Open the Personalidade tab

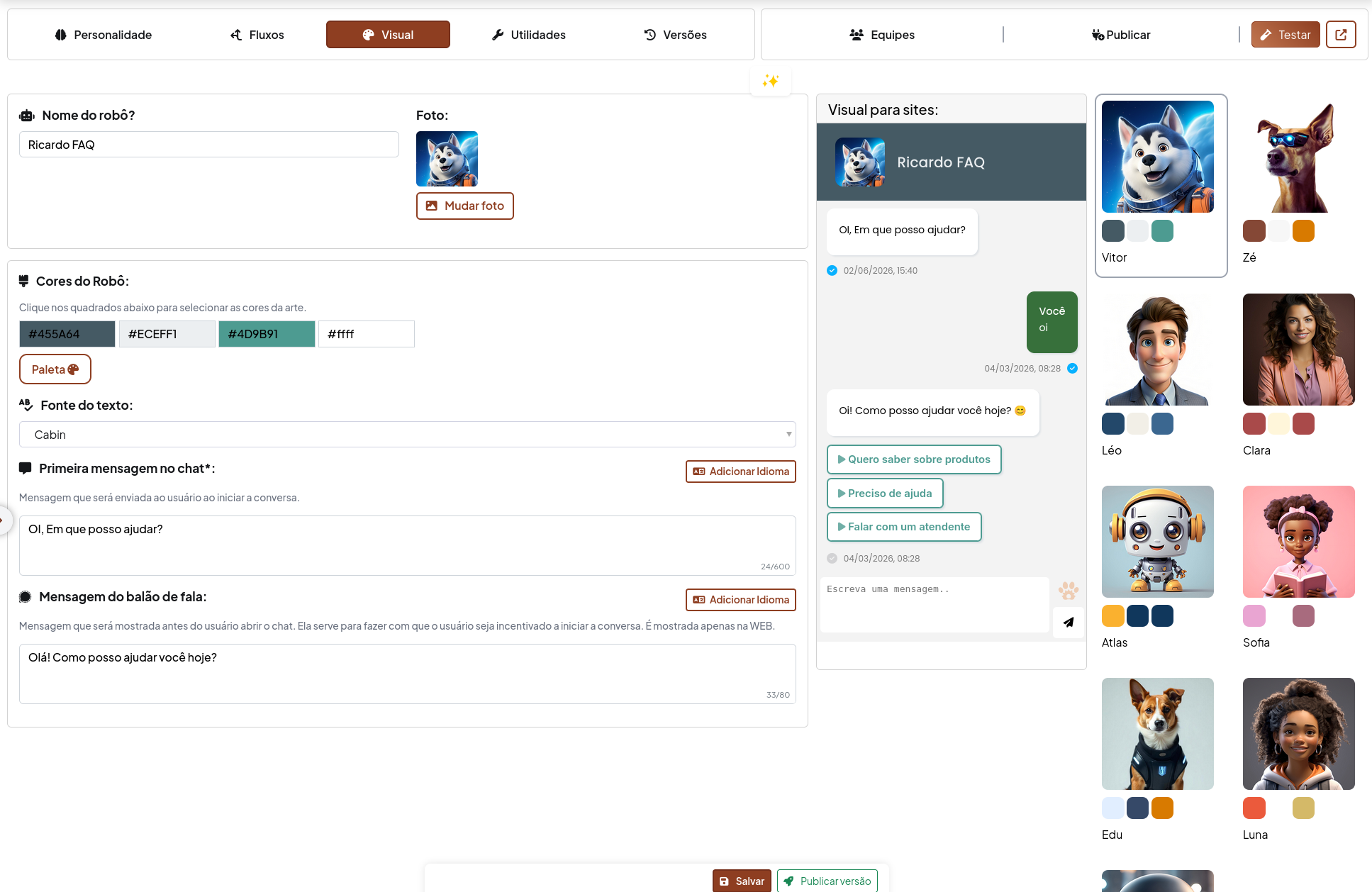tap(104, 35)
